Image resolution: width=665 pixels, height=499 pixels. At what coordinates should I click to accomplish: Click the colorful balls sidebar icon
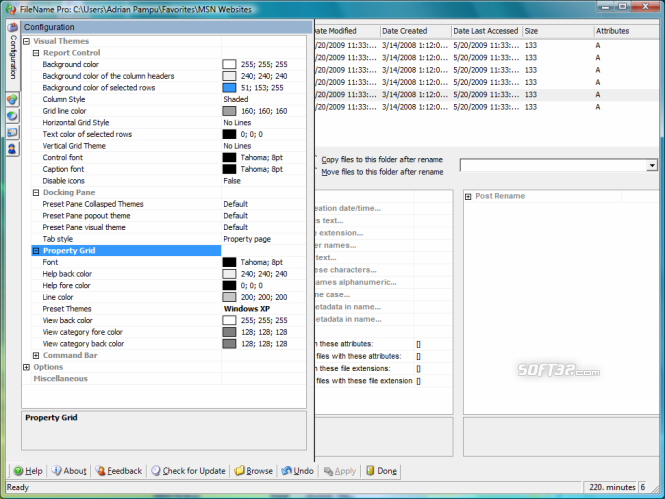[x=12, y=100]
